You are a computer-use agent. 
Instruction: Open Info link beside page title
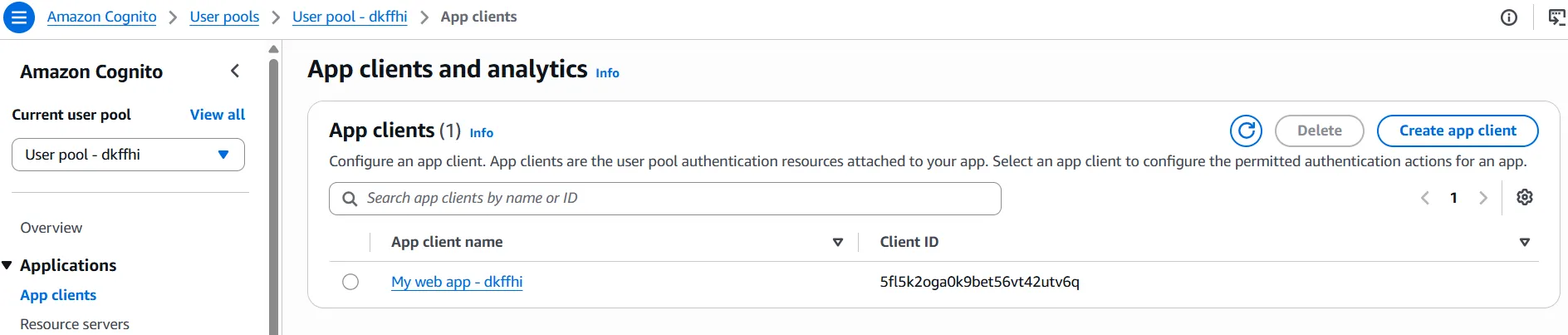pyautogui.click(x=607, y=73)
